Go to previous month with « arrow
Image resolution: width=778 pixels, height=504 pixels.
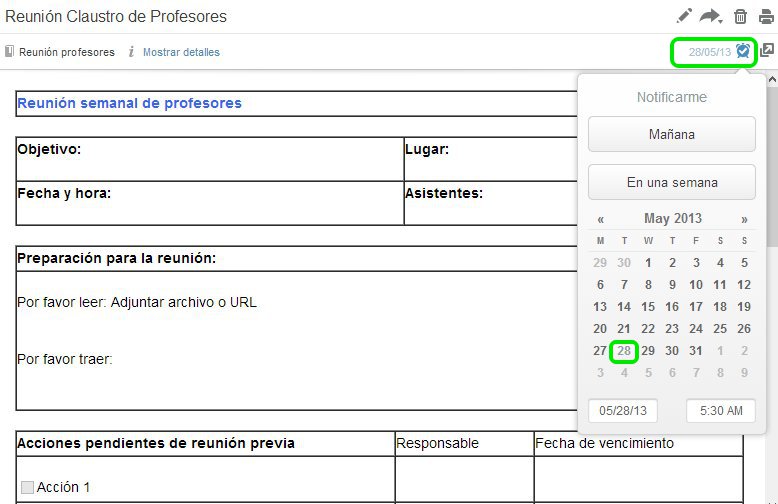(600, 219)
